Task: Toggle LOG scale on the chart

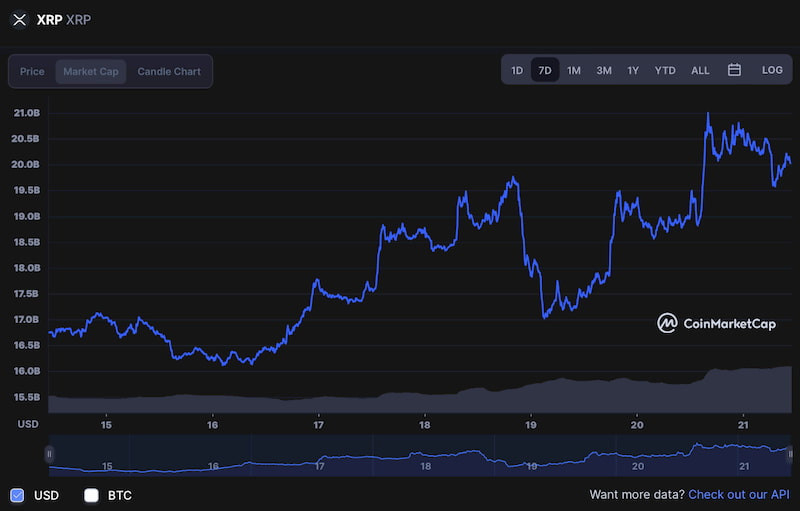Action: (772, 70)
